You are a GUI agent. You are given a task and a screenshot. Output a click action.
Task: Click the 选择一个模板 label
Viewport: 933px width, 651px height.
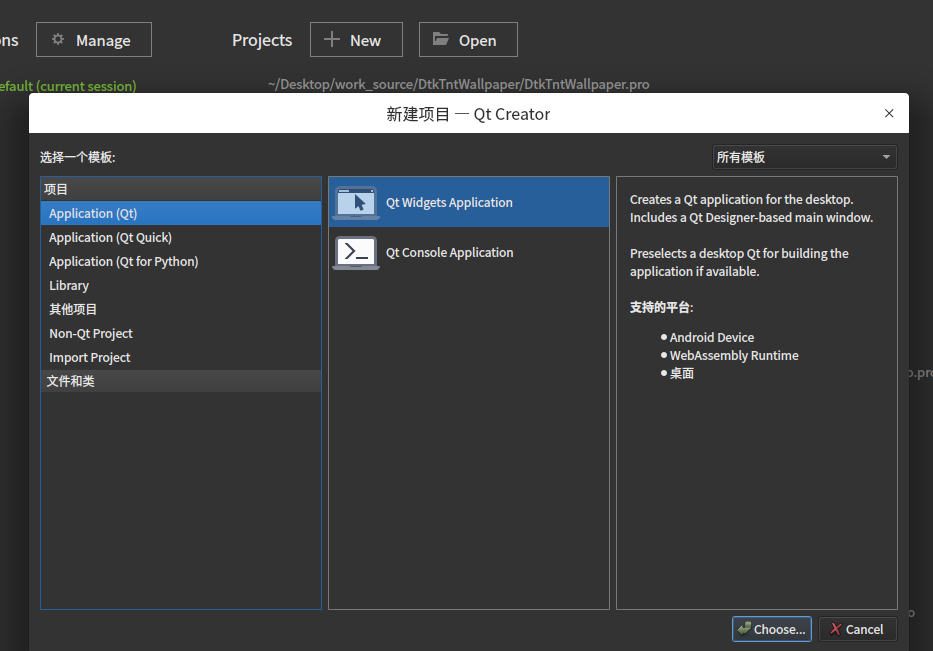77,157
